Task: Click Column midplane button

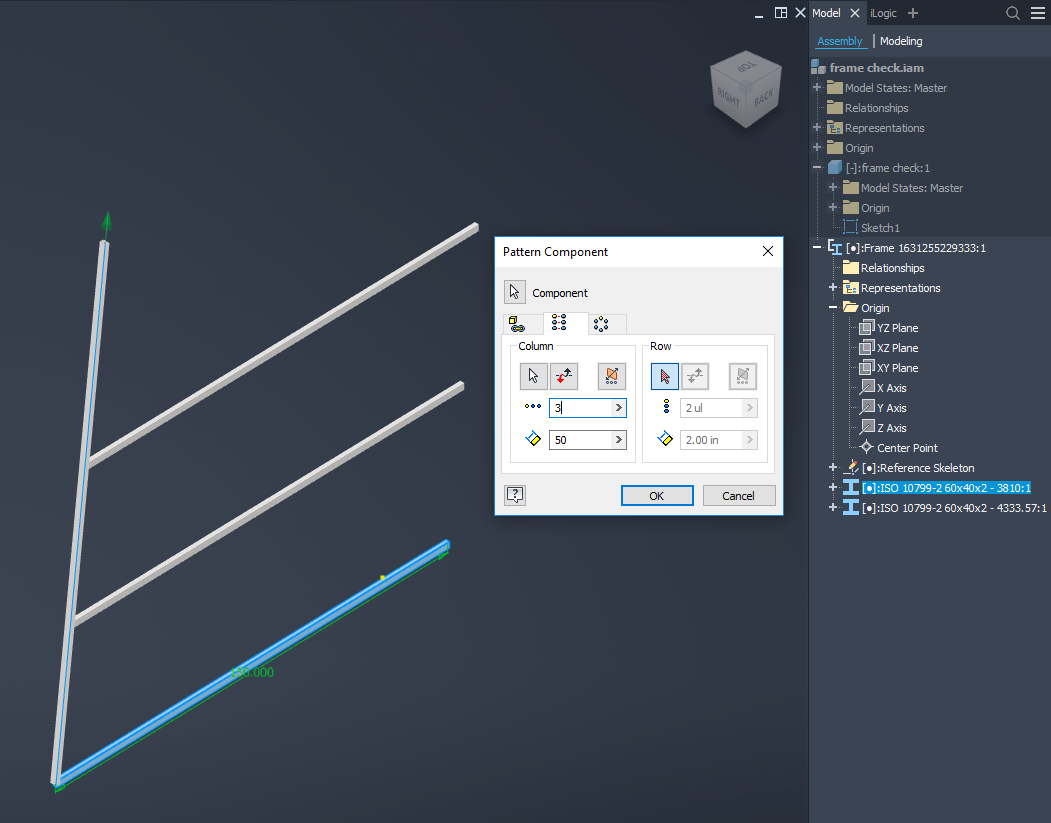Action: [611, 376]
